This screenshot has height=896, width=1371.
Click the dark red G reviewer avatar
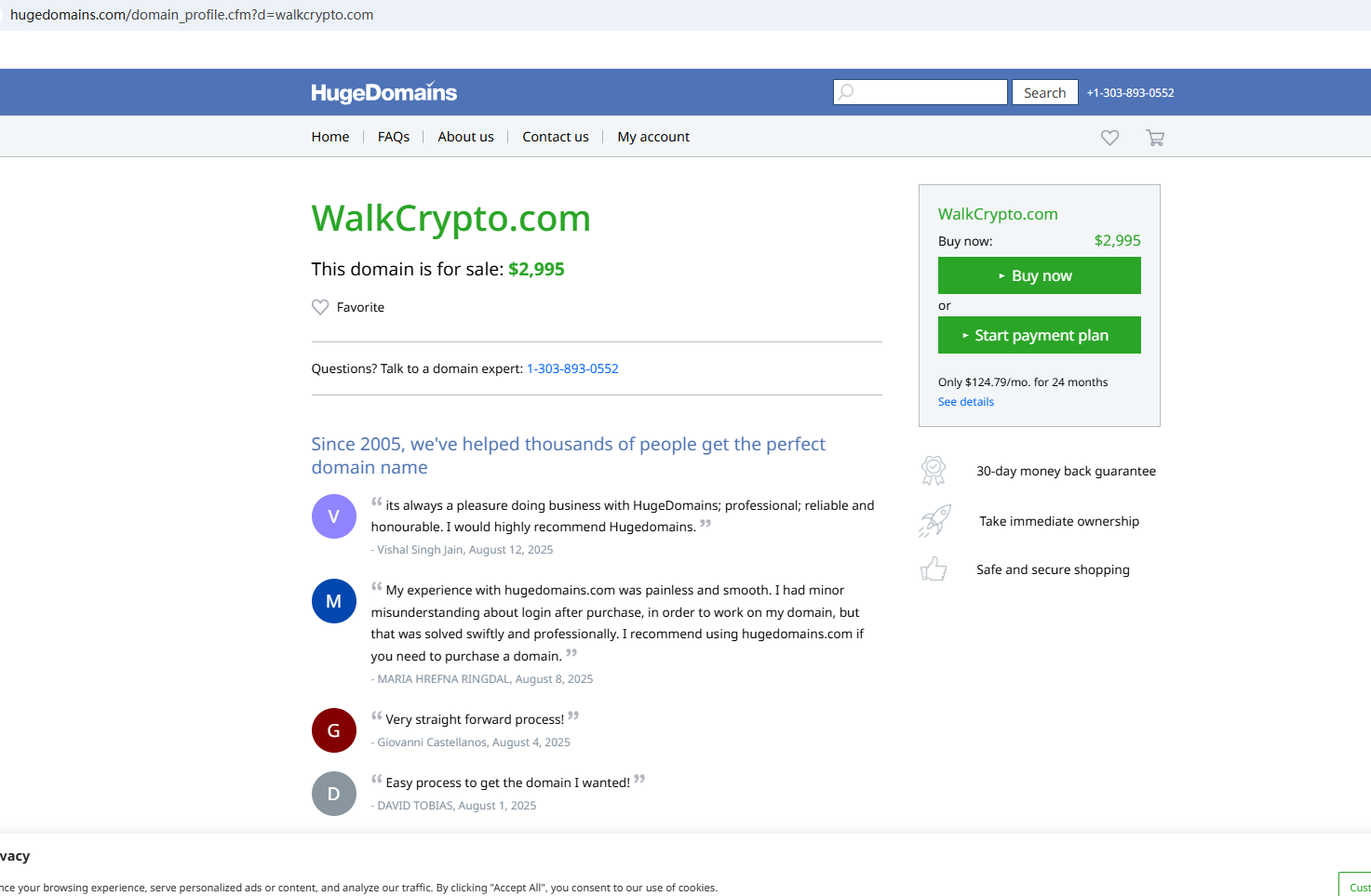(334, 730)
